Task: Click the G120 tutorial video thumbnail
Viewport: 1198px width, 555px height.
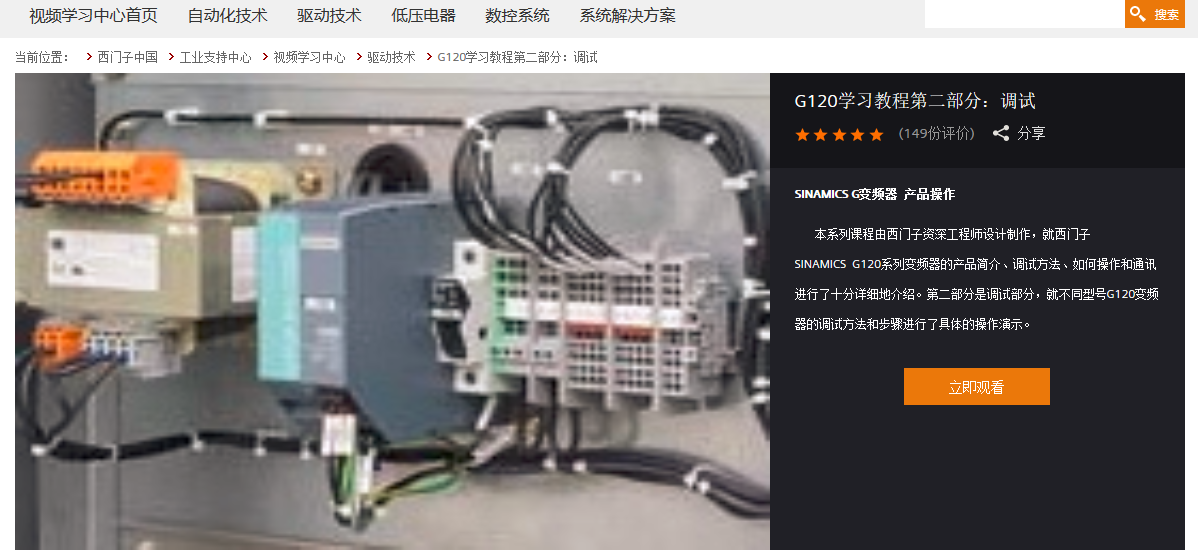Action: point(392,311)
